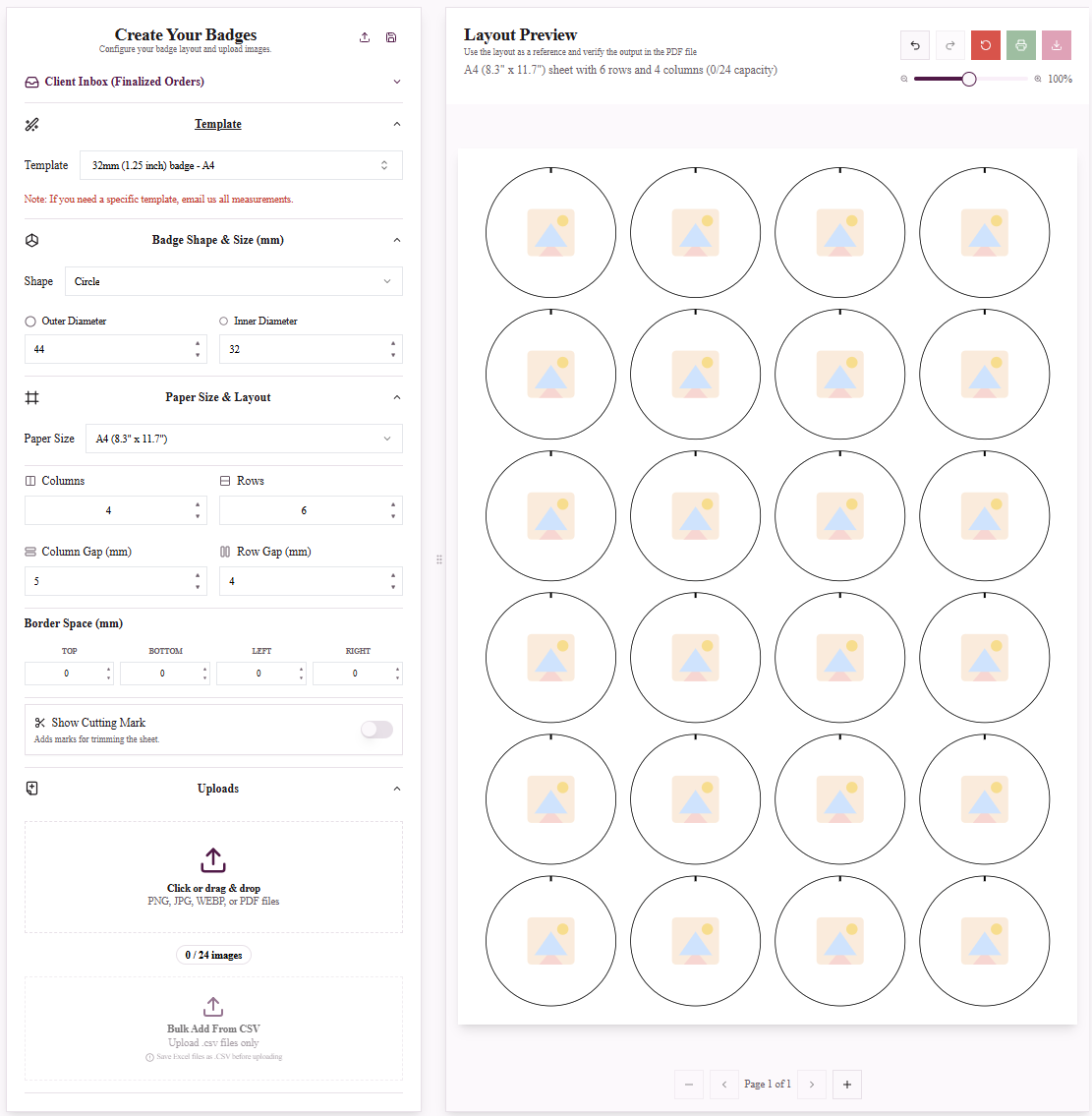The image size is (1092, 1116).
Task: Add a new page with plus icon
Action: 846,1084
